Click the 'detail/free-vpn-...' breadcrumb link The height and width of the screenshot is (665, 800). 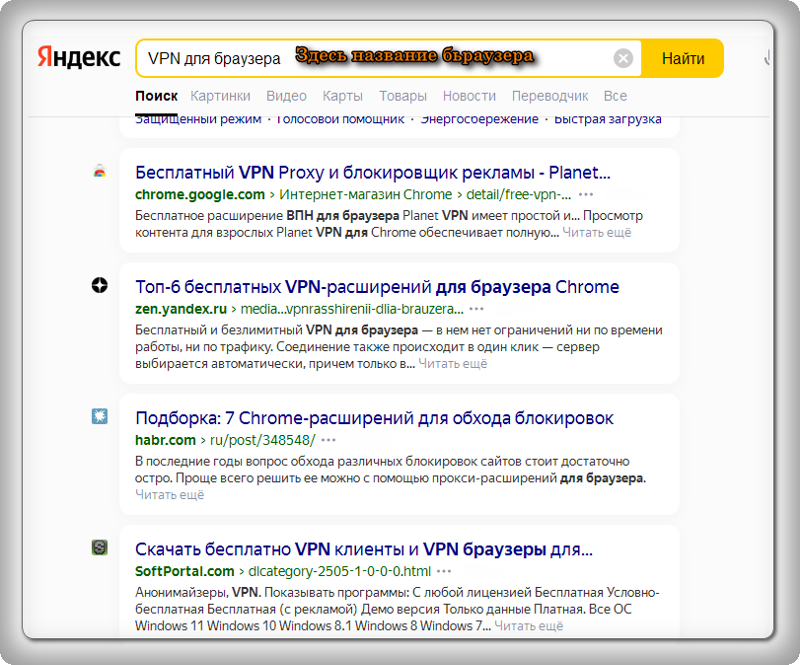pyautogui.click(x=518, y=194)
